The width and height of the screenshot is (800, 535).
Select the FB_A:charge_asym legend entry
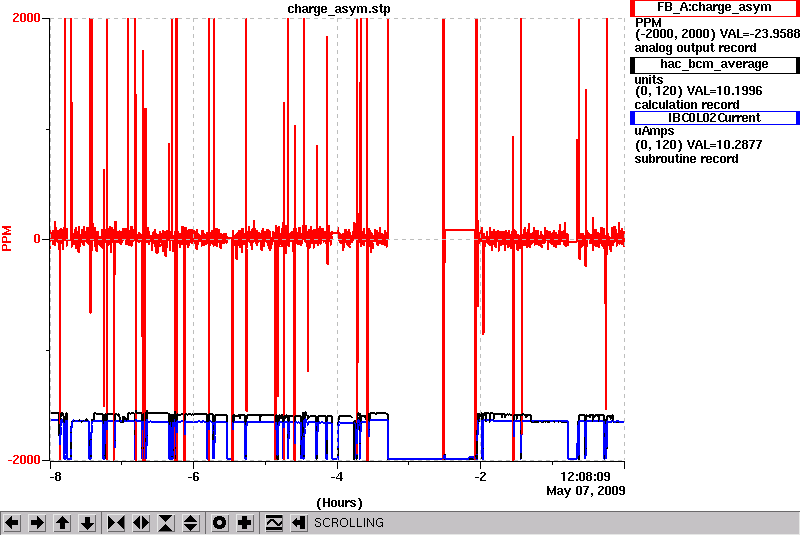715,8
